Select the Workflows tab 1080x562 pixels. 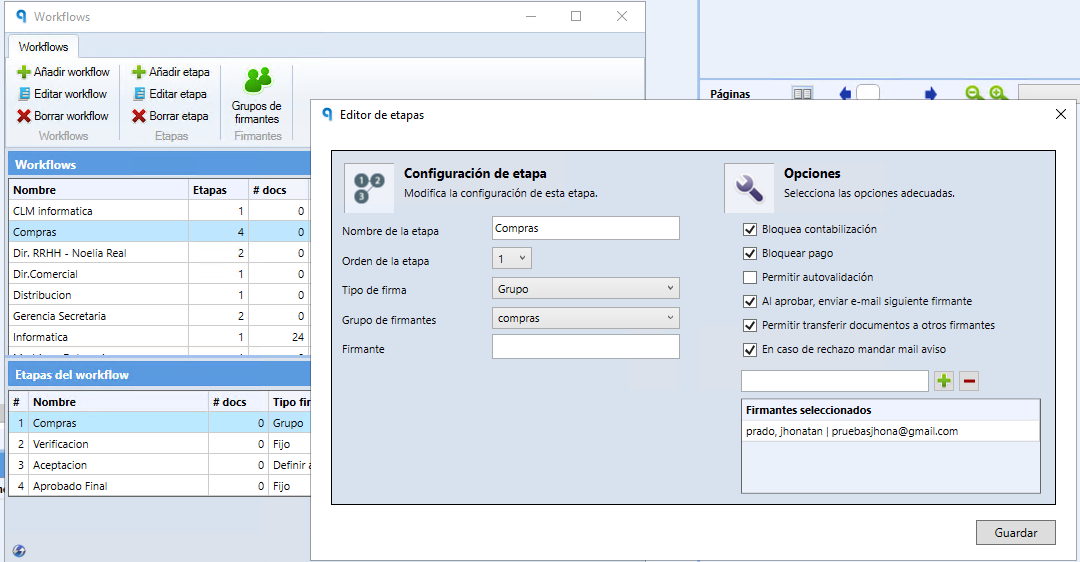coord(43,47)
